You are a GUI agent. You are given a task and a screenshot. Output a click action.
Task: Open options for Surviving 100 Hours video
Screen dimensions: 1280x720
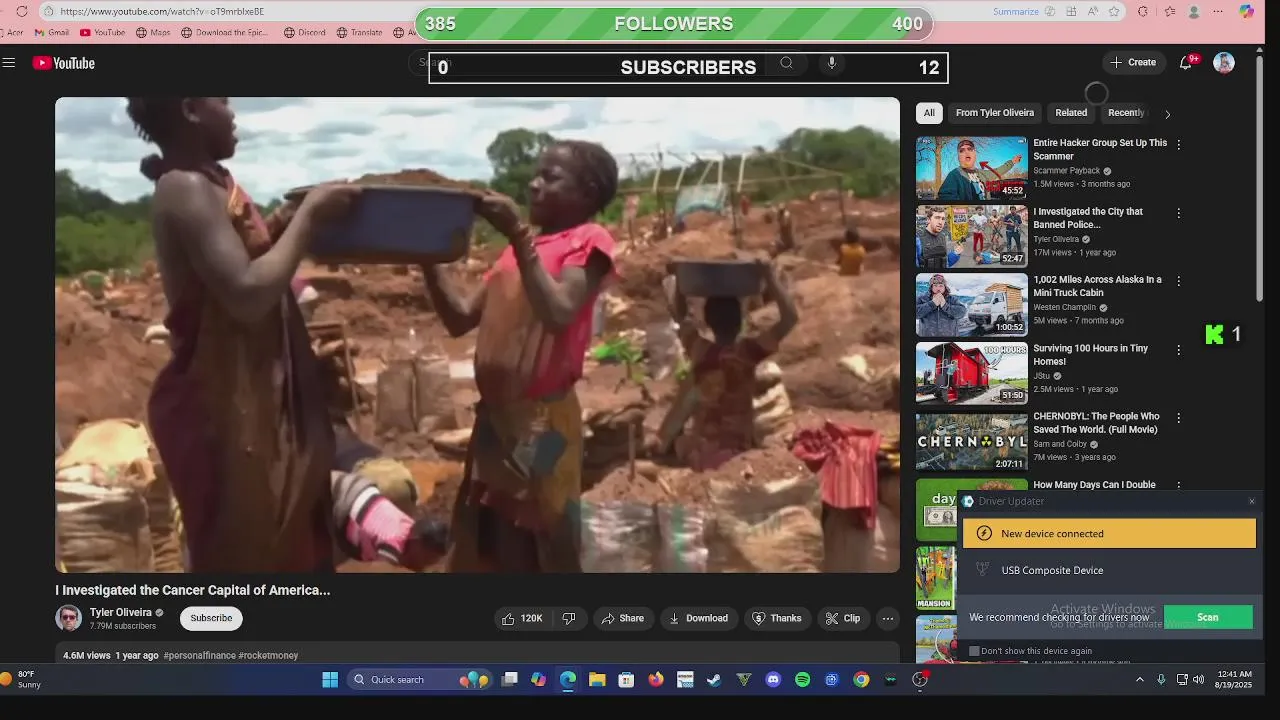(1178, 350)
